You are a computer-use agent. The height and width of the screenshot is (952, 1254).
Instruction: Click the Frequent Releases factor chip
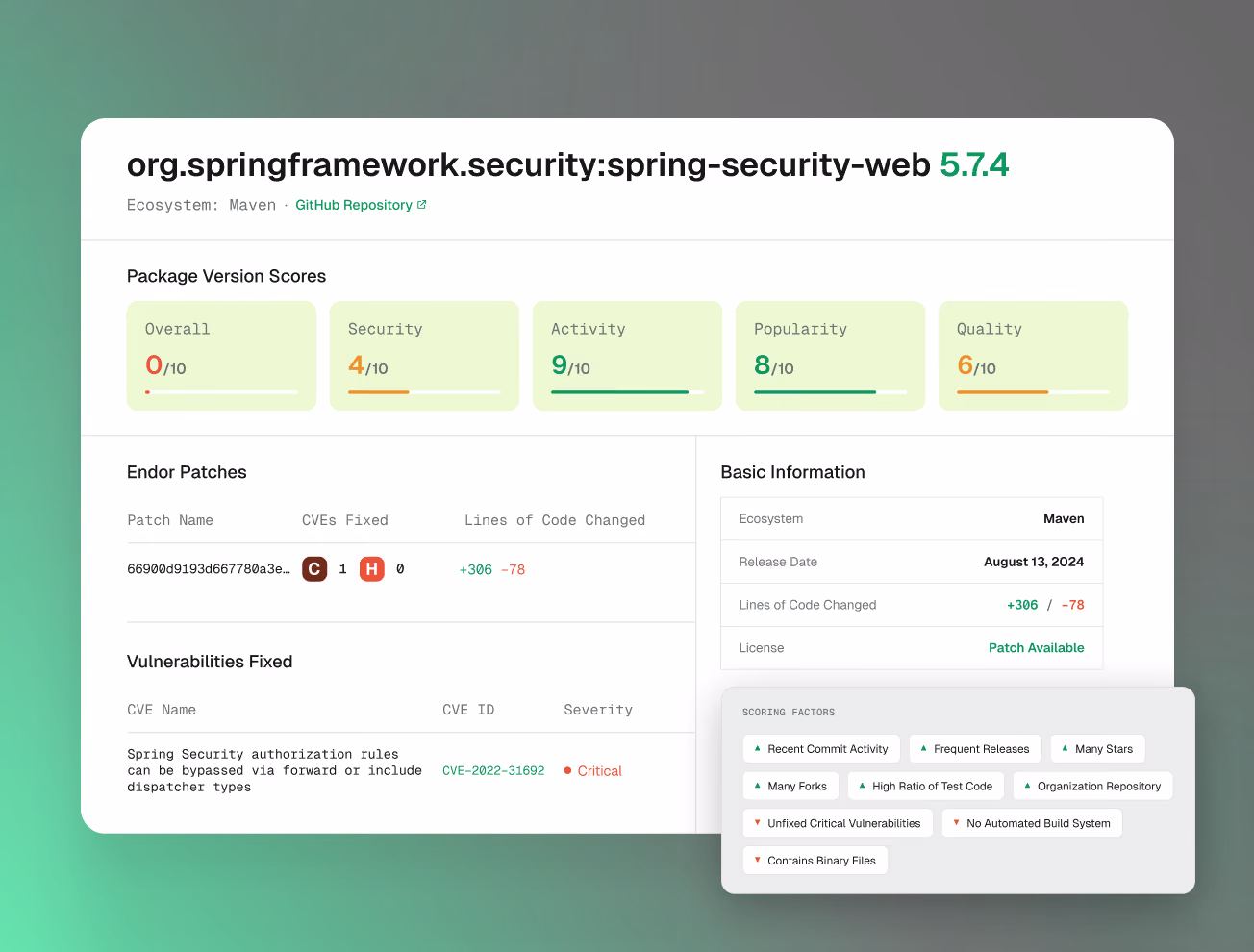click(975, 749)
